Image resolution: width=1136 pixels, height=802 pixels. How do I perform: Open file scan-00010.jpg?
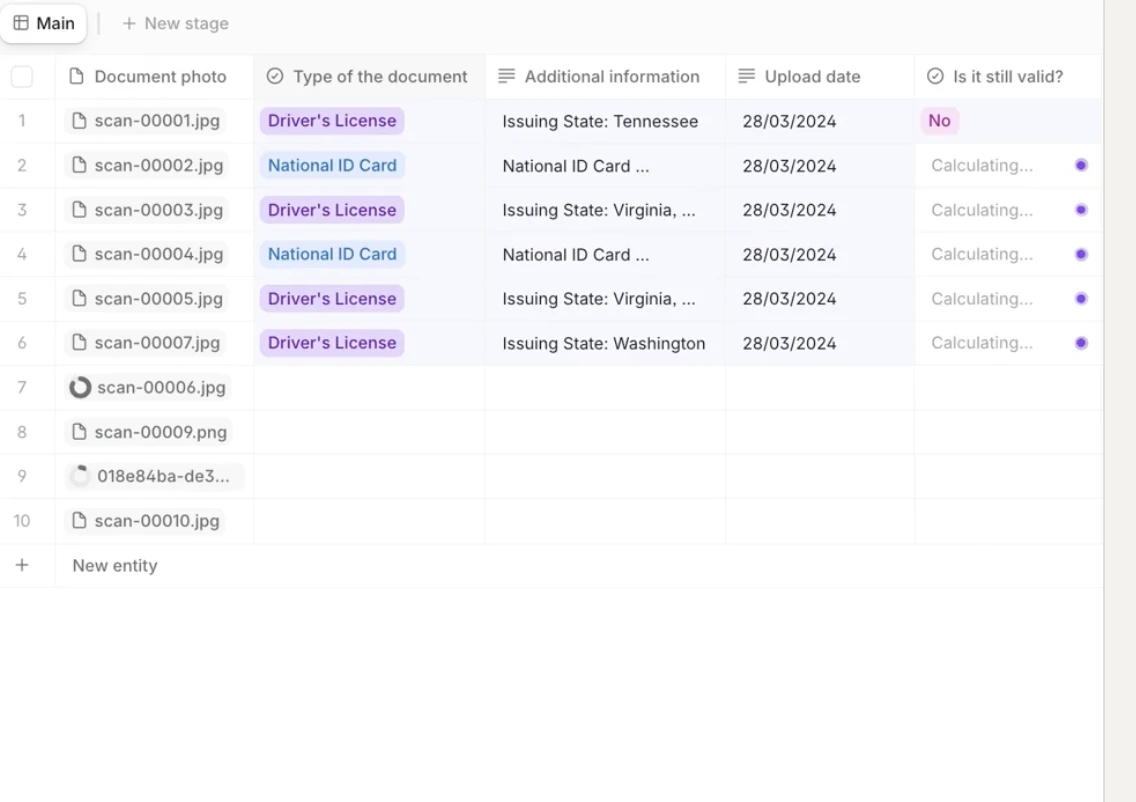(145, 520)
